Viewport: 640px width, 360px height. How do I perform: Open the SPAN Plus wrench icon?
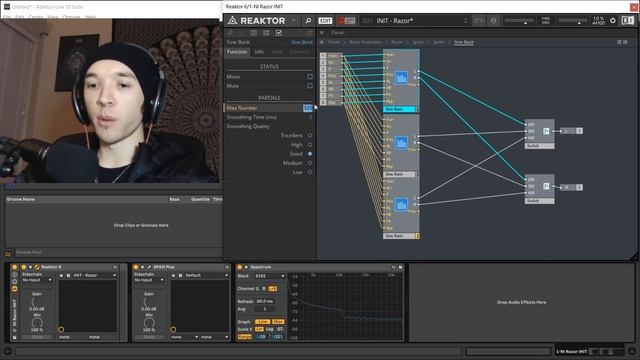click(x=149, y=267)
